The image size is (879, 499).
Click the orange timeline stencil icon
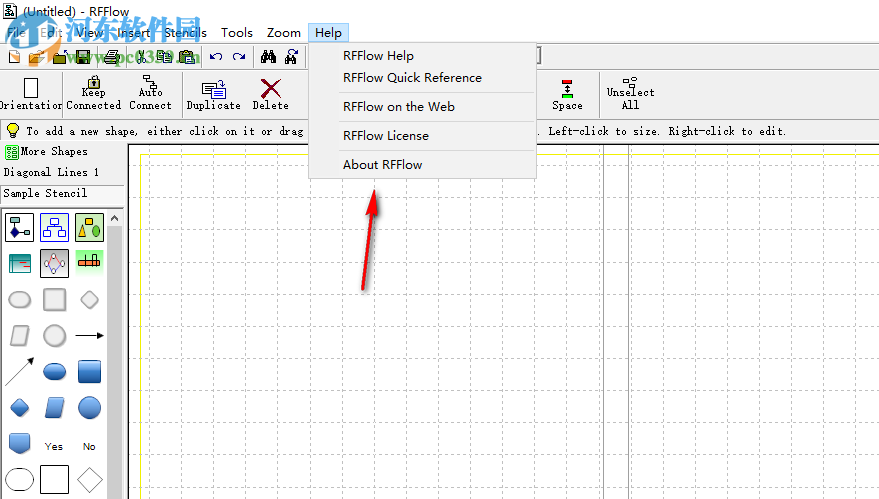(x=89, y=262)
